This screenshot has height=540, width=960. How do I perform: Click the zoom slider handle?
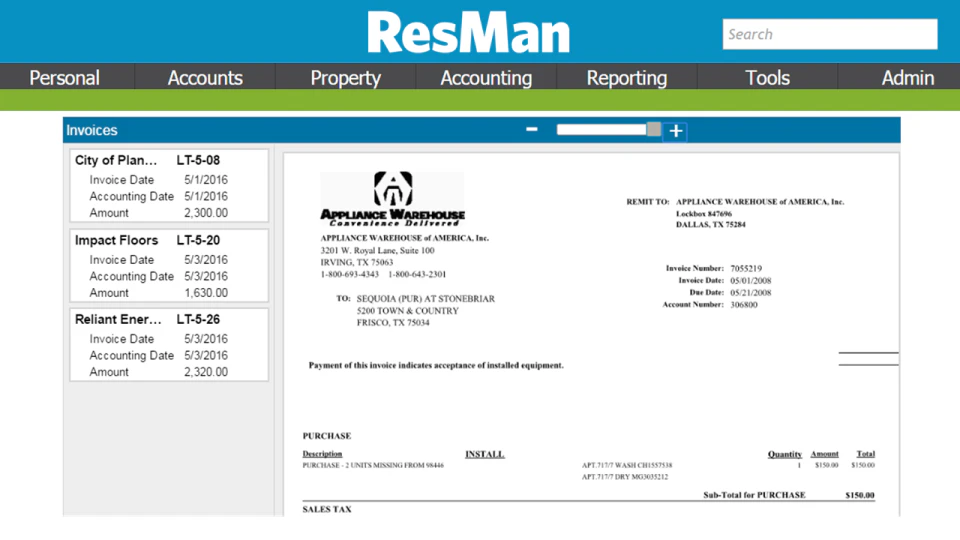[x=654, y=129]
